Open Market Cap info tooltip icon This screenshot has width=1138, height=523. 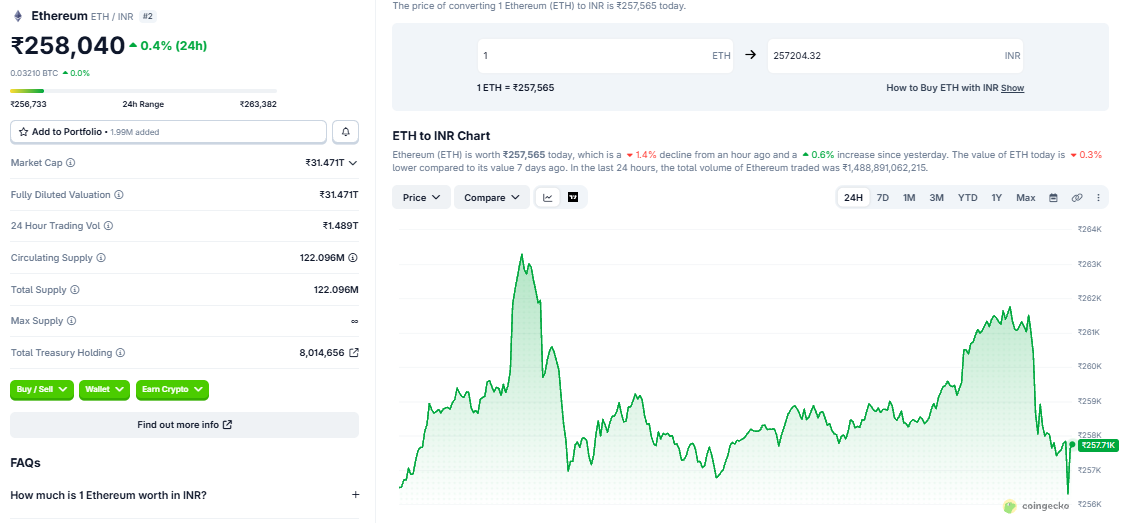pos(70,163)
